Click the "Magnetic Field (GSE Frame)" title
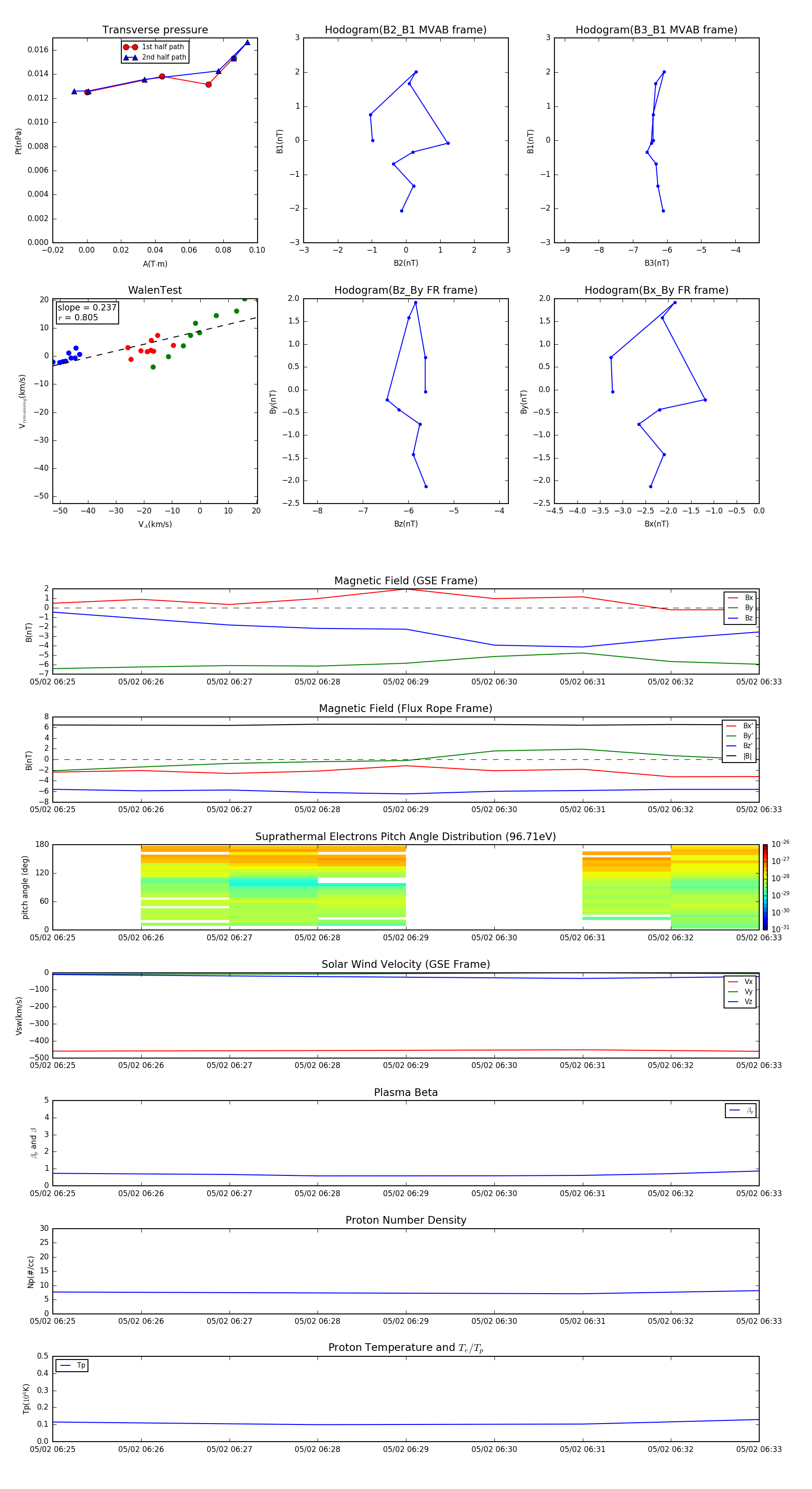Viewport: 812px width, 1489px height. 406,581
